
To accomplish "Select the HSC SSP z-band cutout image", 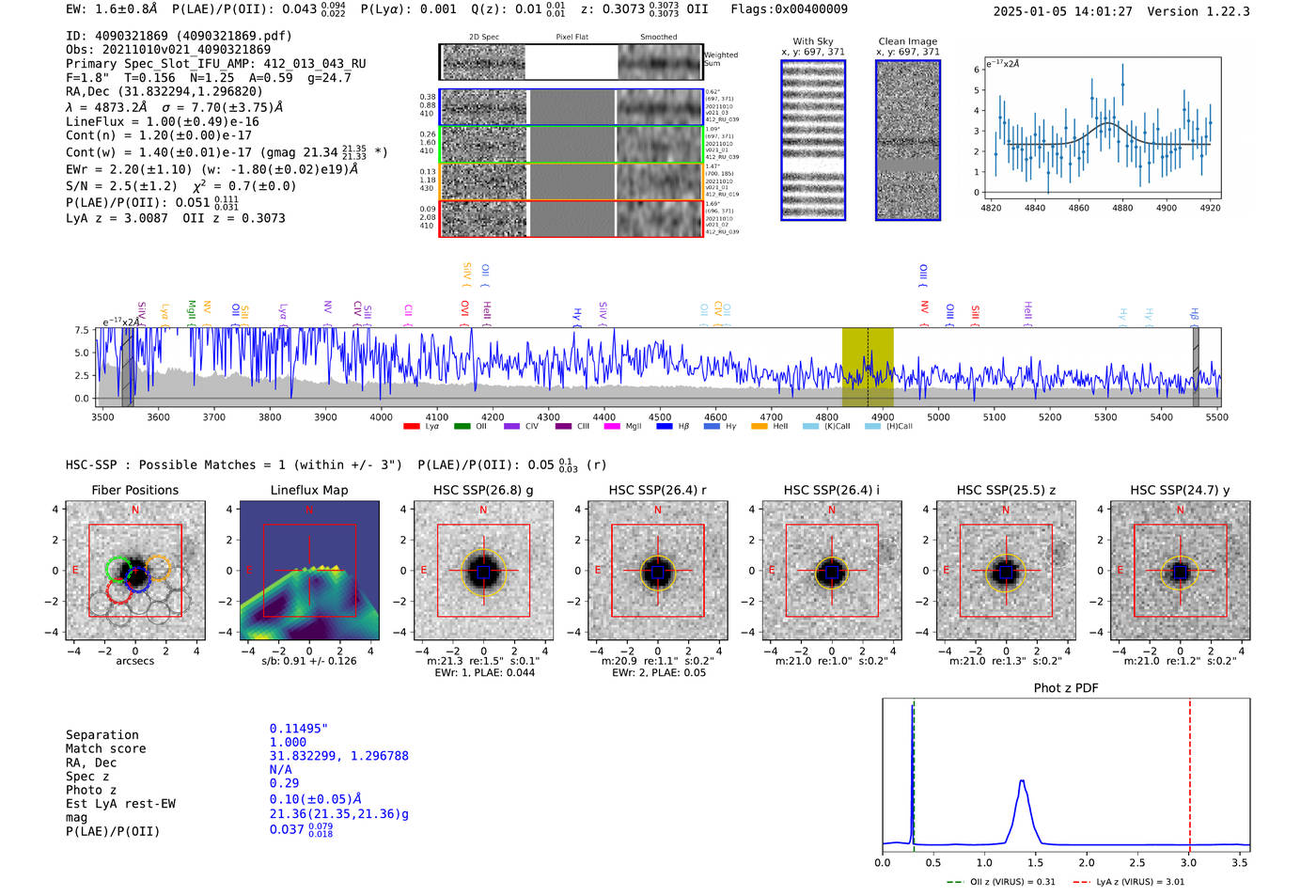I will point(1006,571).
